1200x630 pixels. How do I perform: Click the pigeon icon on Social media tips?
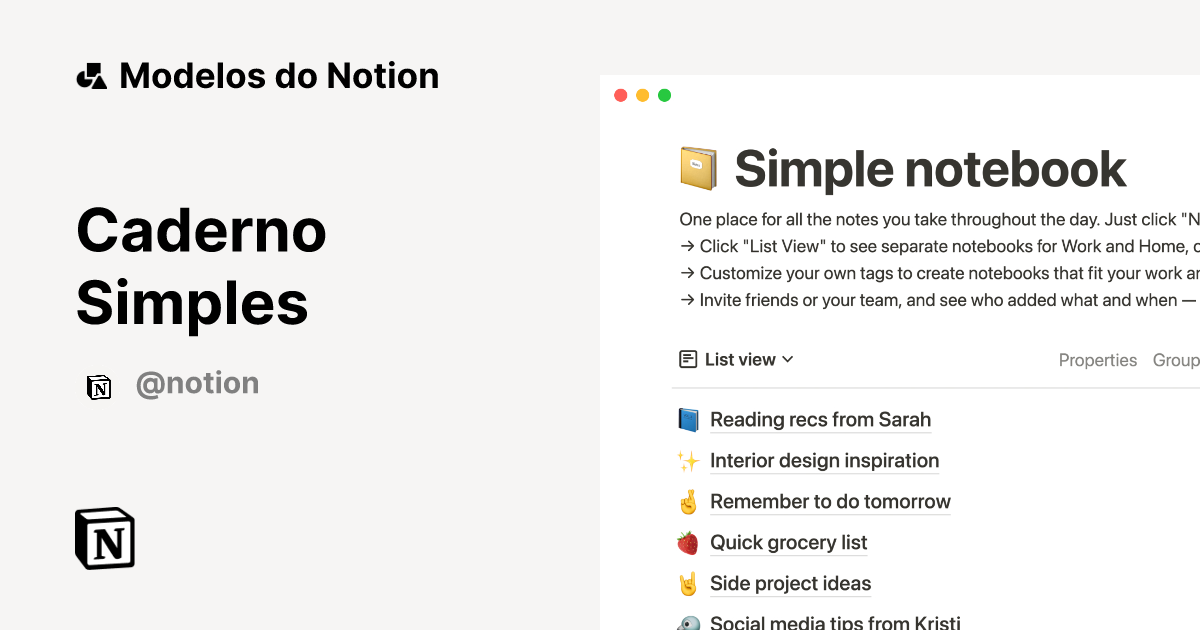point(688,621)
